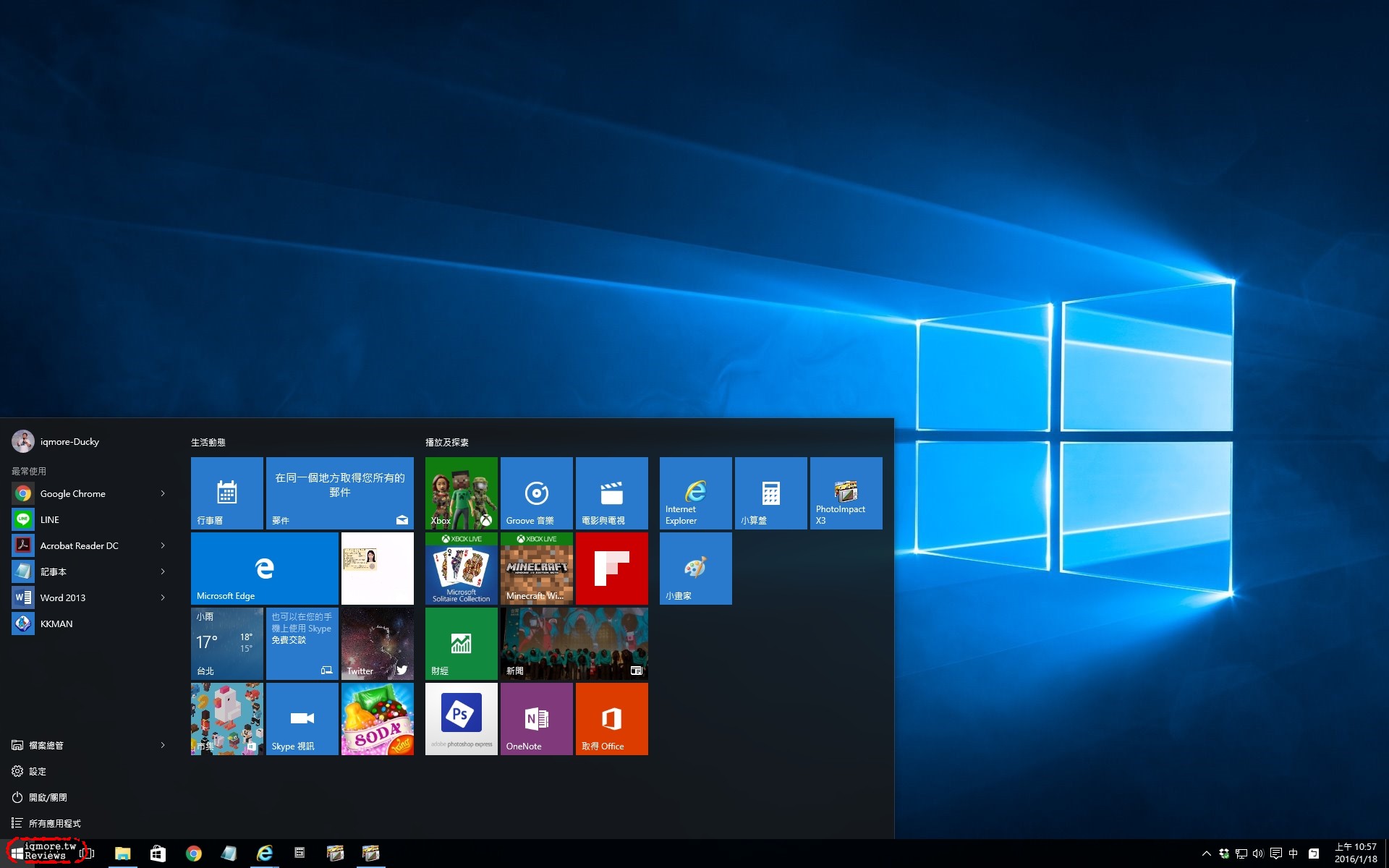Open the Adobe Photoshop Express tile
The image size is (1389, 868).
point(461,718)
